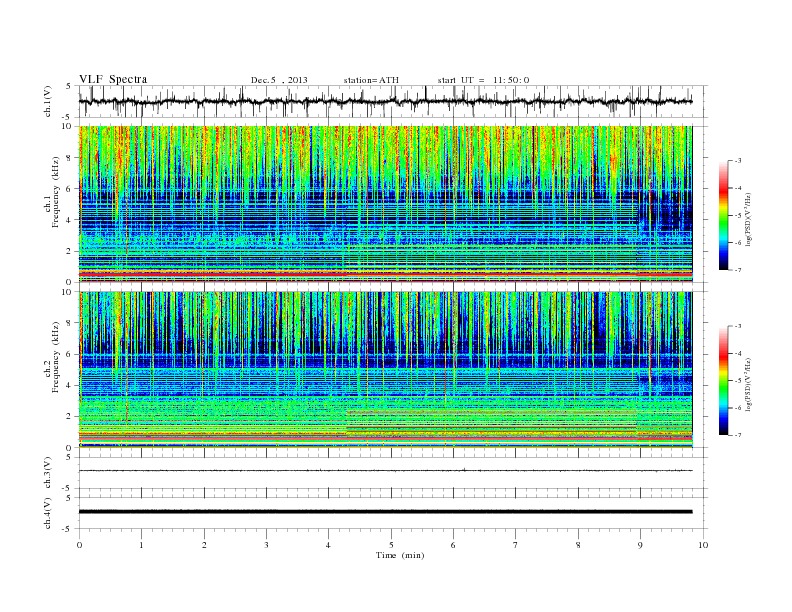Click the thick ch.4 voltage trace
This screenshot has width=792, height=612.
[x=385, y=512]
